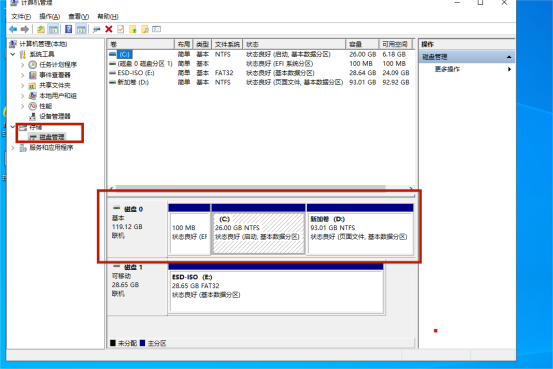Image resolution: width=553 pixels, height=369 pixels.
Task: Click the blue Back arrow in toolbar
Action: tap(13, 29)
